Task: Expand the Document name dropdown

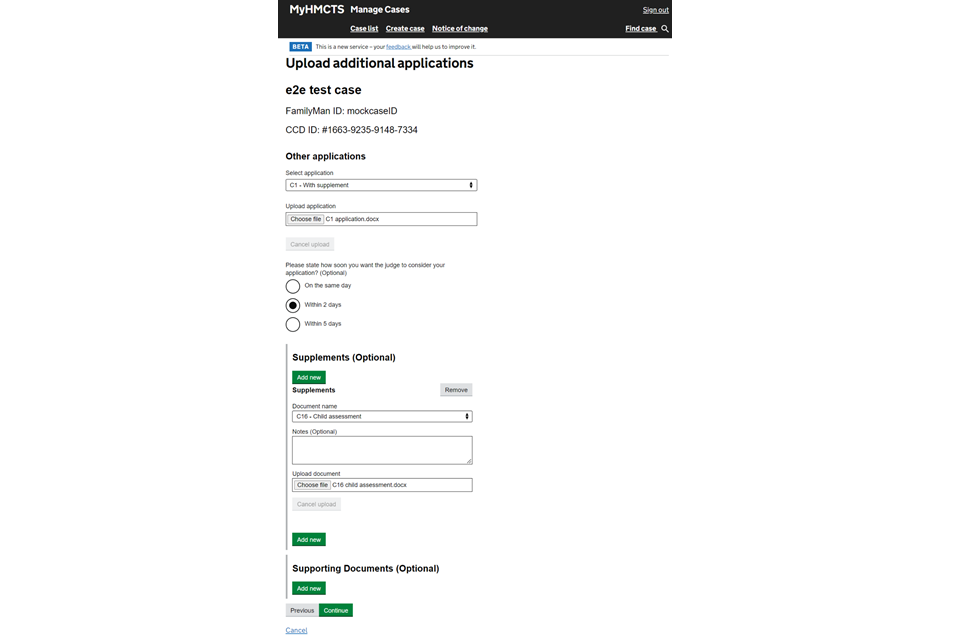Action: click(382, 416)
